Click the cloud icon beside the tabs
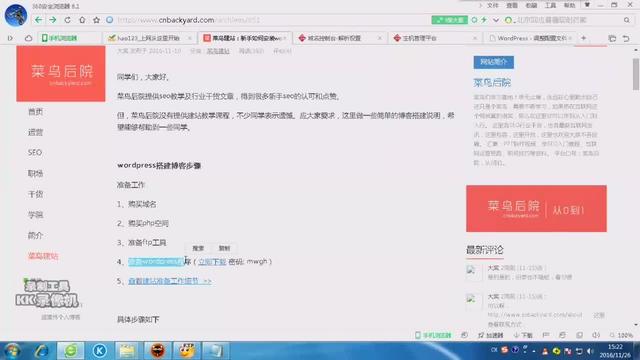 [x=28, y=38]
